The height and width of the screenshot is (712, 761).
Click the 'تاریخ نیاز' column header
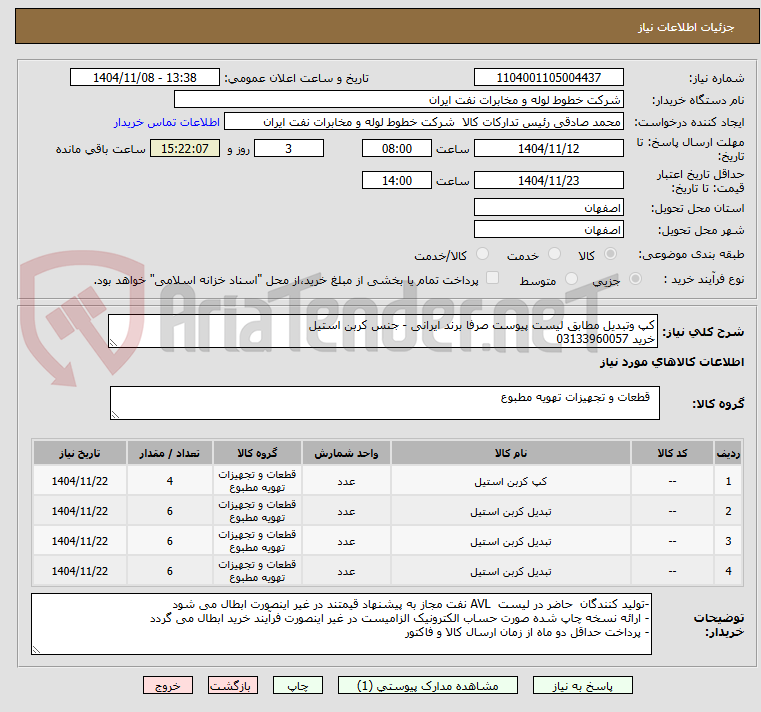pos(80,453)
